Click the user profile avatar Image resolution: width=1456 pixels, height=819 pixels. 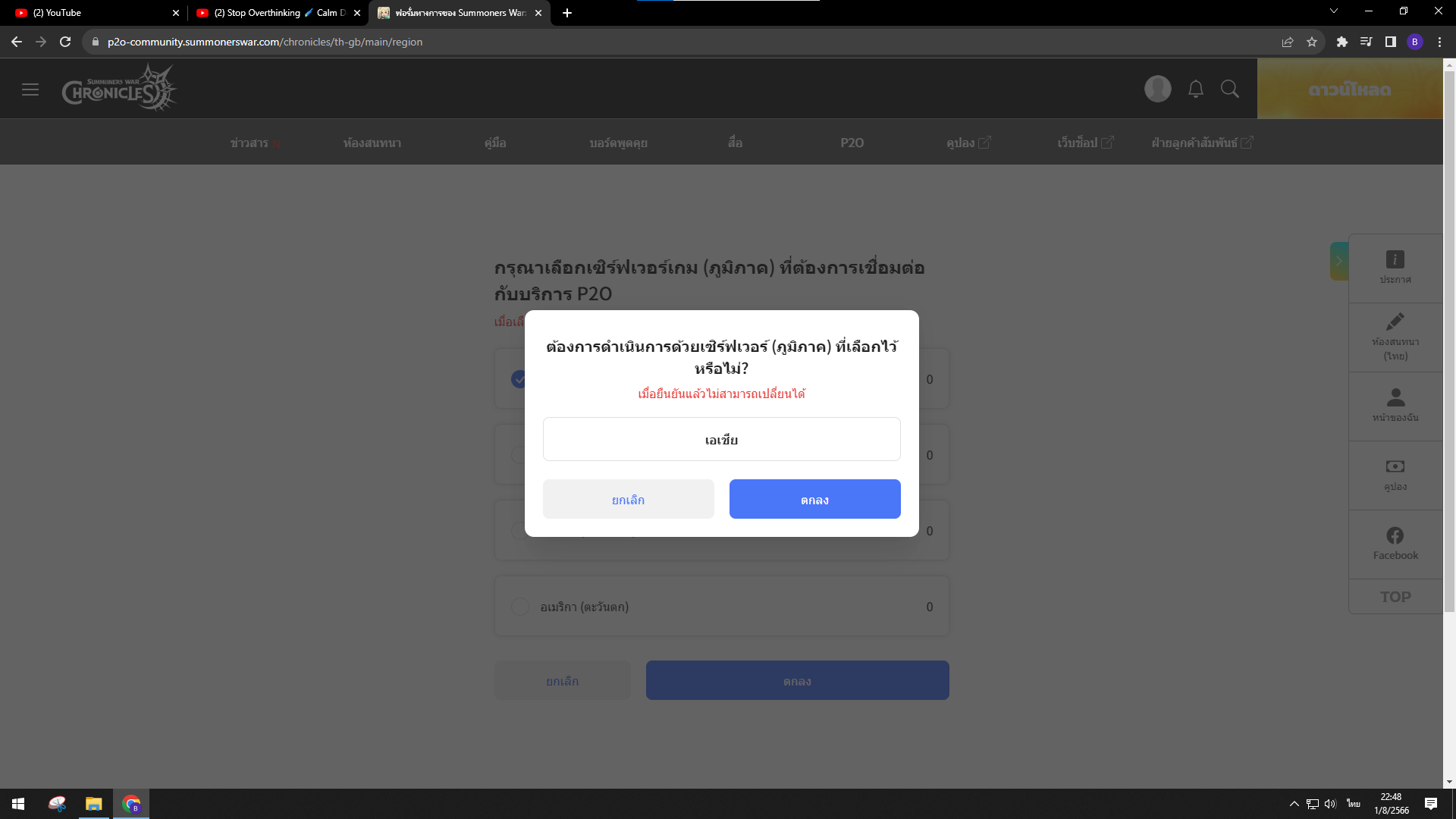coord(1158,89)
